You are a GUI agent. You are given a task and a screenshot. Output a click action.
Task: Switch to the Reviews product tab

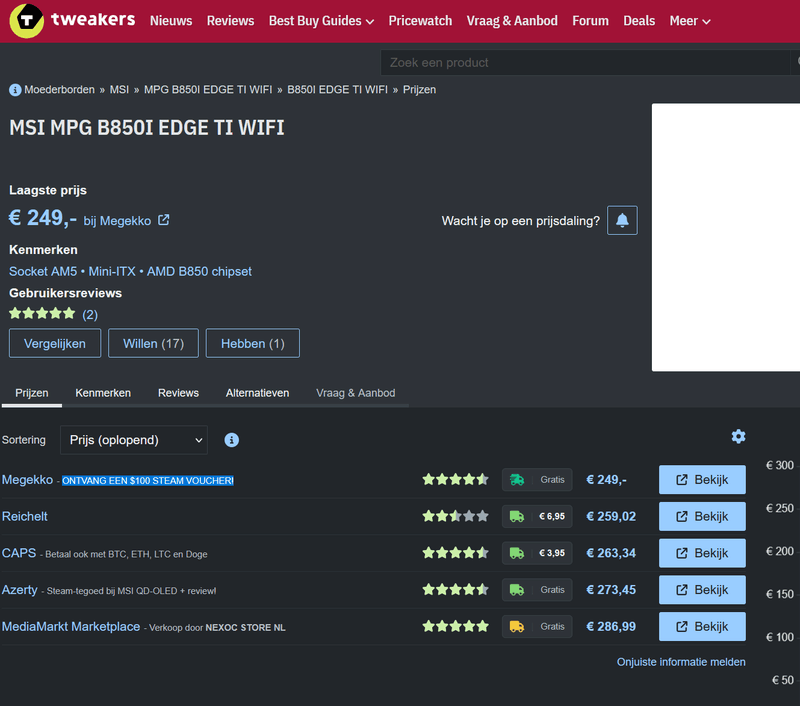coord(178,393)
